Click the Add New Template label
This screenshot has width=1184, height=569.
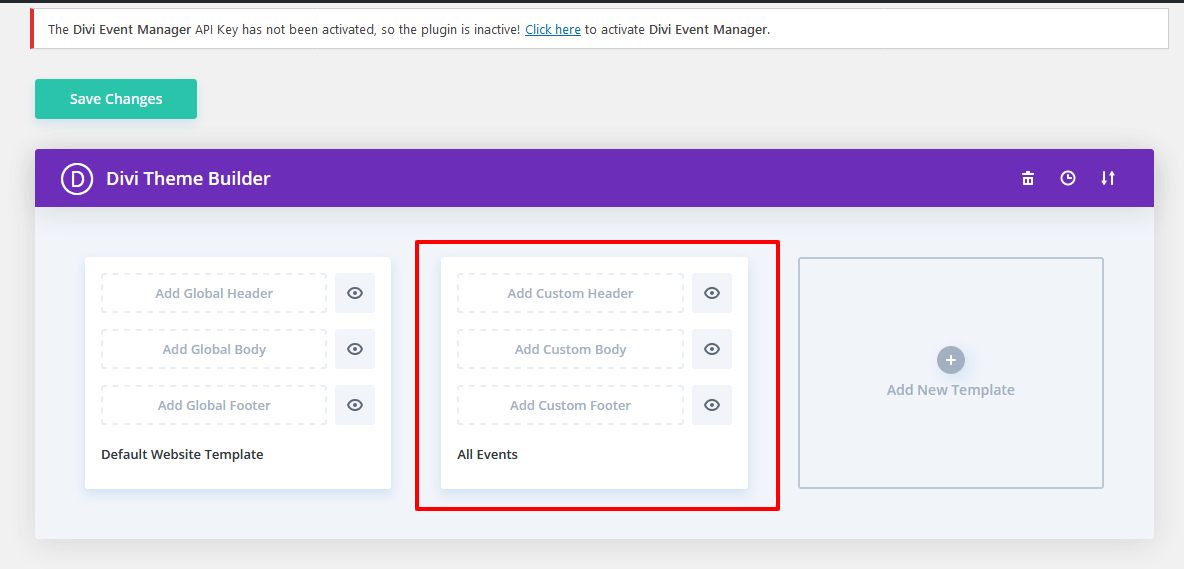coord(951,390)
